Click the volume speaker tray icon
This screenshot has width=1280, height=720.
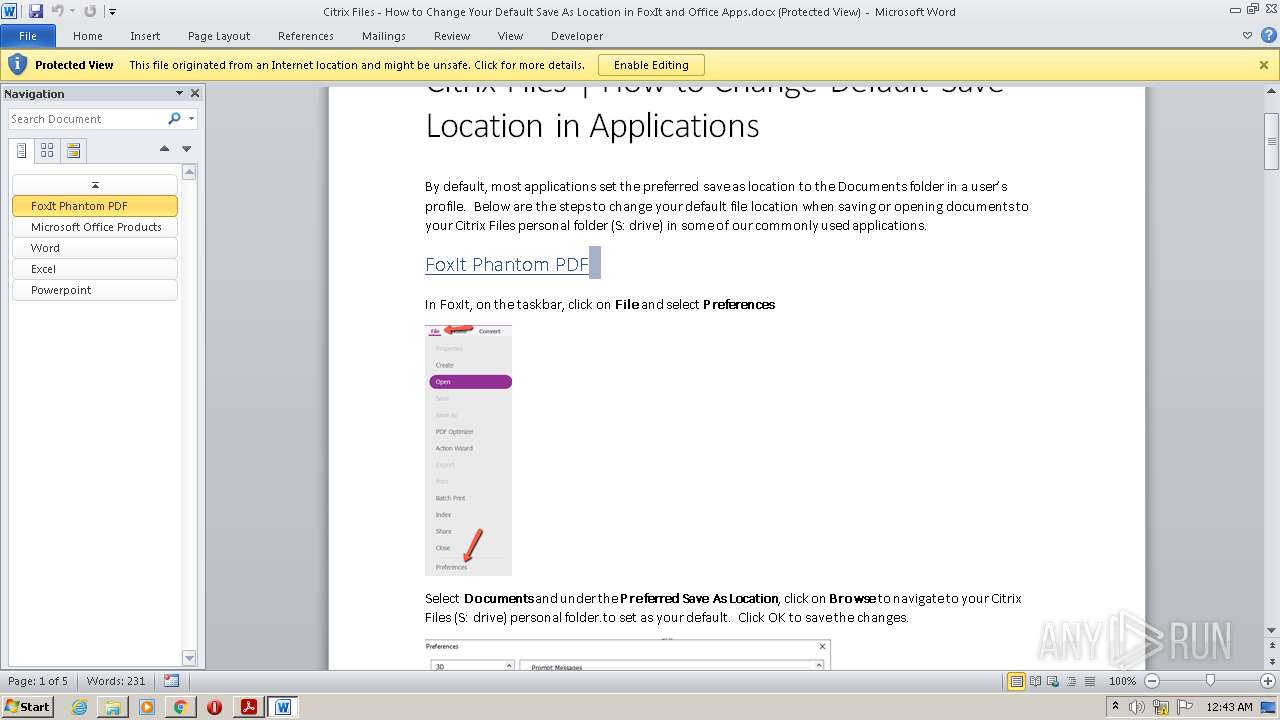pyautogui.click(x=1136, y=707)
